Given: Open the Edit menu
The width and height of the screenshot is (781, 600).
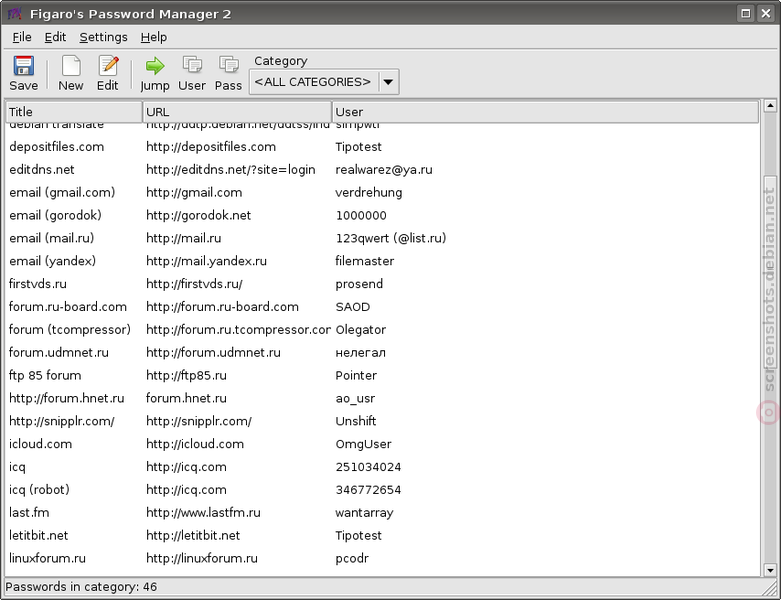Looking at the screenshot, I should coord(55,37).
